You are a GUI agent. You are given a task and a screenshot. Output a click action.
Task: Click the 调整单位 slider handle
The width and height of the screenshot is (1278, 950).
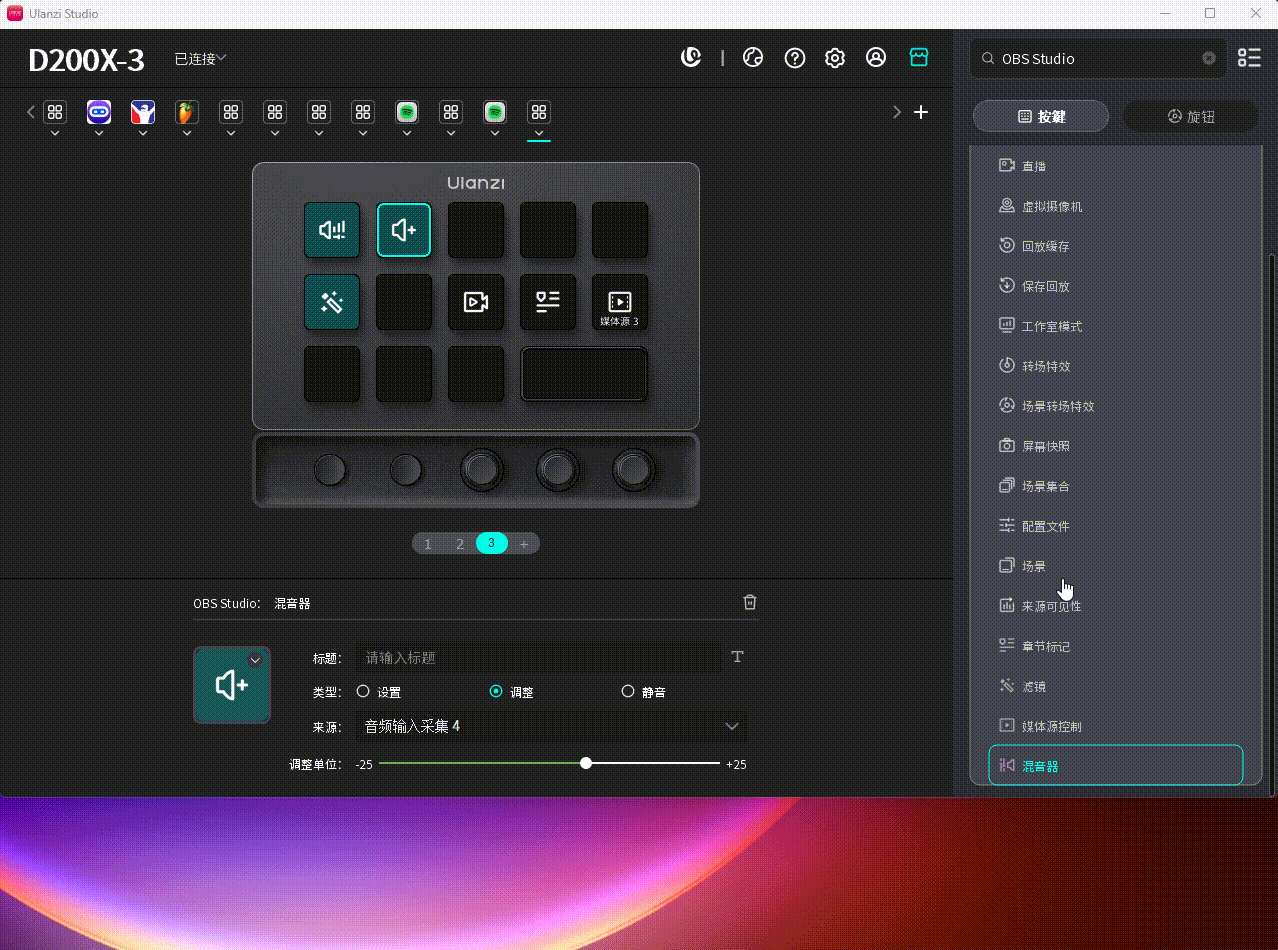pos(586,764)
